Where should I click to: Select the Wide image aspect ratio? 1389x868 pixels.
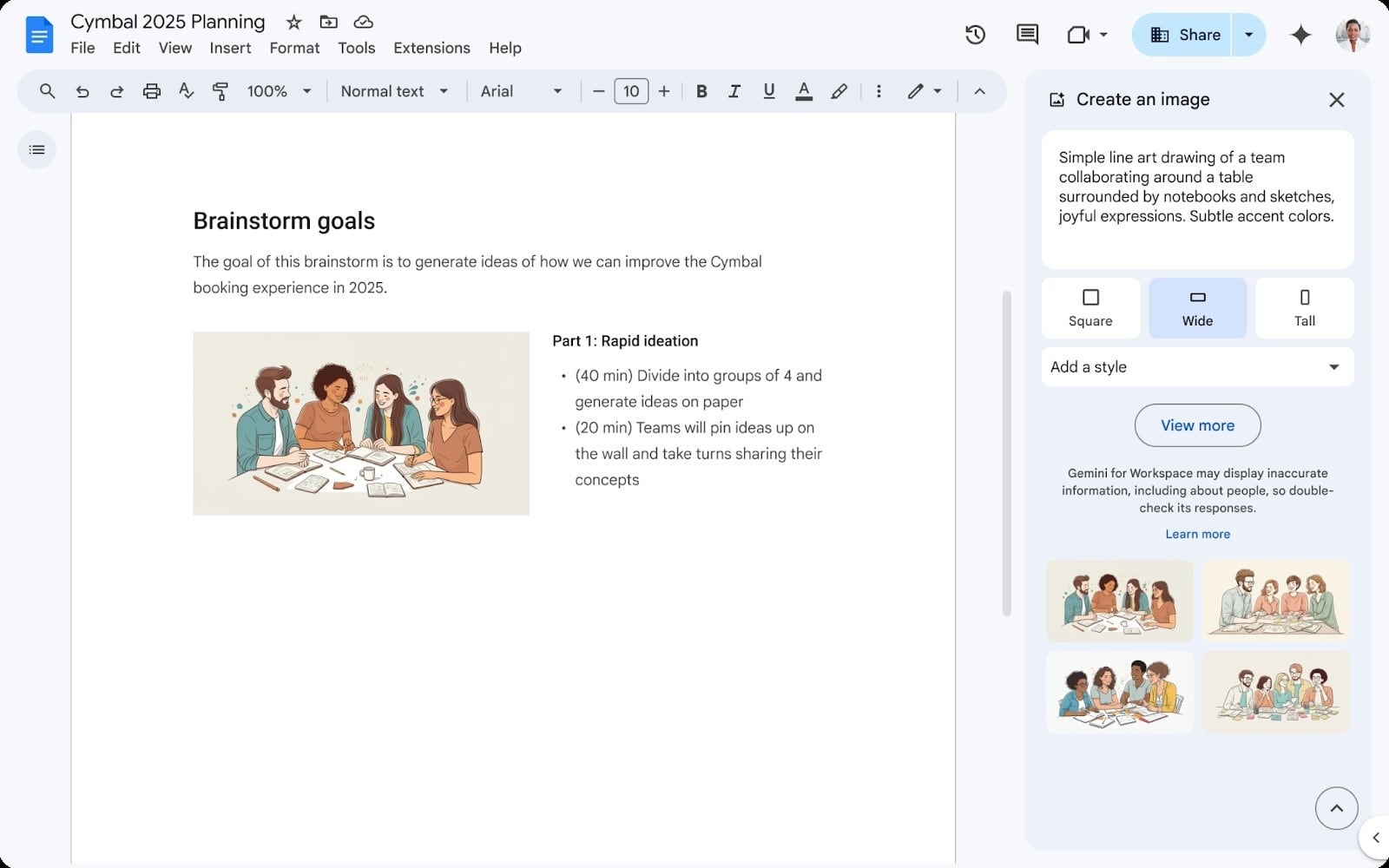1197,307
